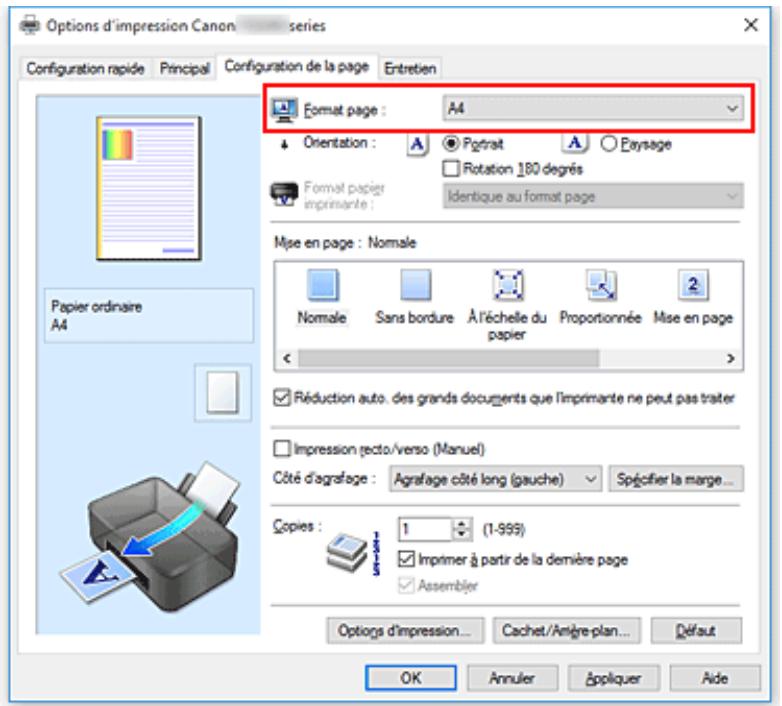The height and width of the screenshot is (706, 782).
Task: Select the Normale layout icon
Action: coord(323,285)
